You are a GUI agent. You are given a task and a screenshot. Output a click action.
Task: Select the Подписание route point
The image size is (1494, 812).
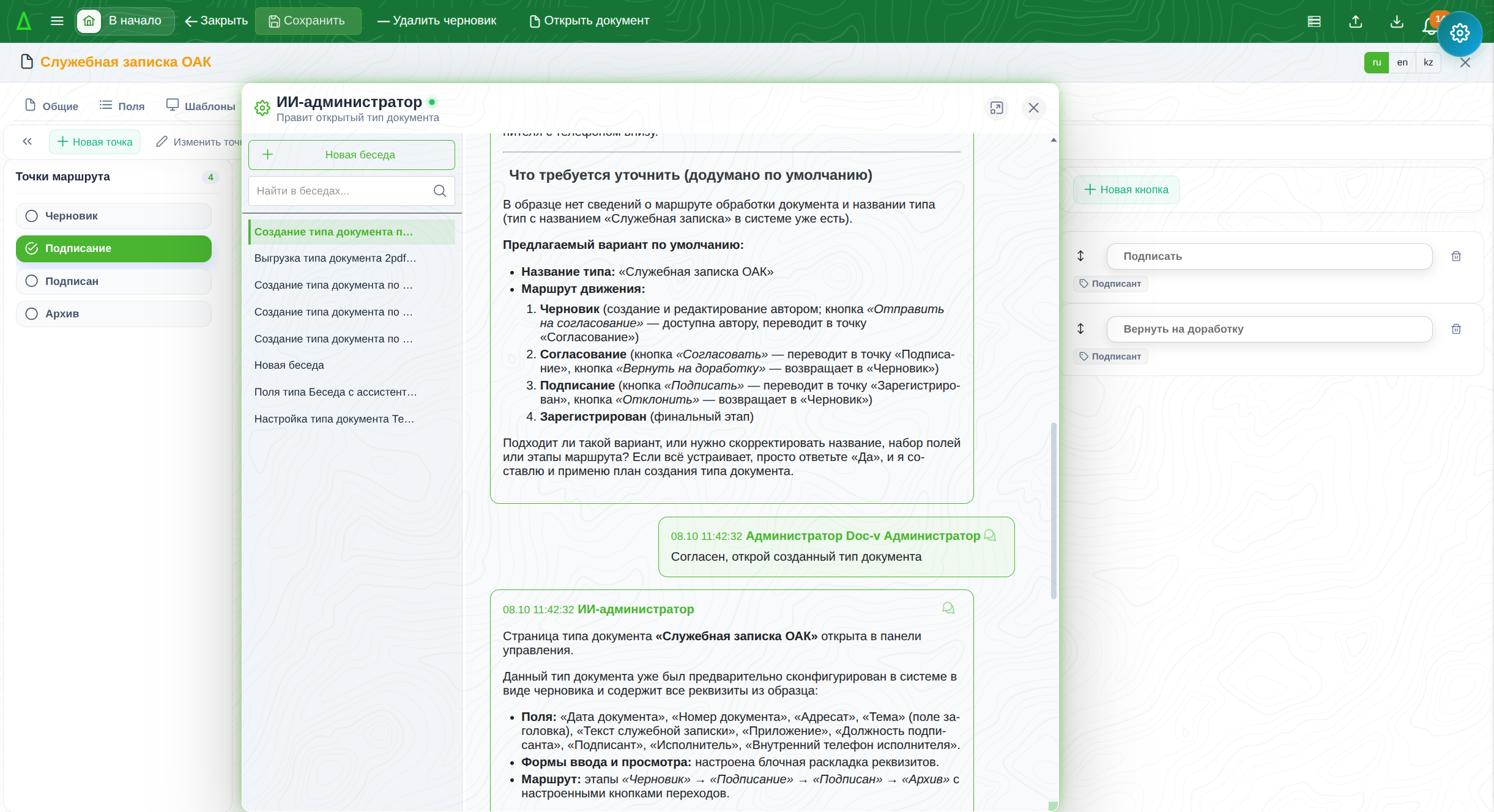coord(114,248)
